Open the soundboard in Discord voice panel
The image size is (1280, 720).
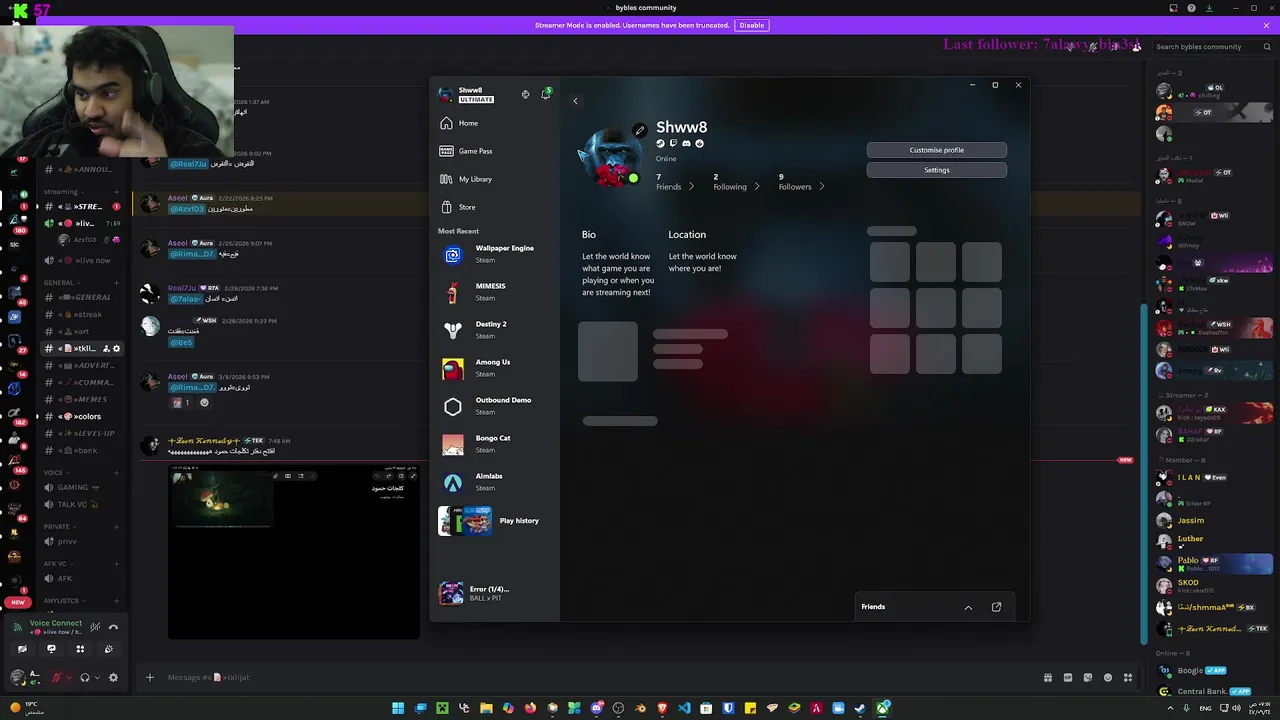pyautogui.click(x=109, y=649)
